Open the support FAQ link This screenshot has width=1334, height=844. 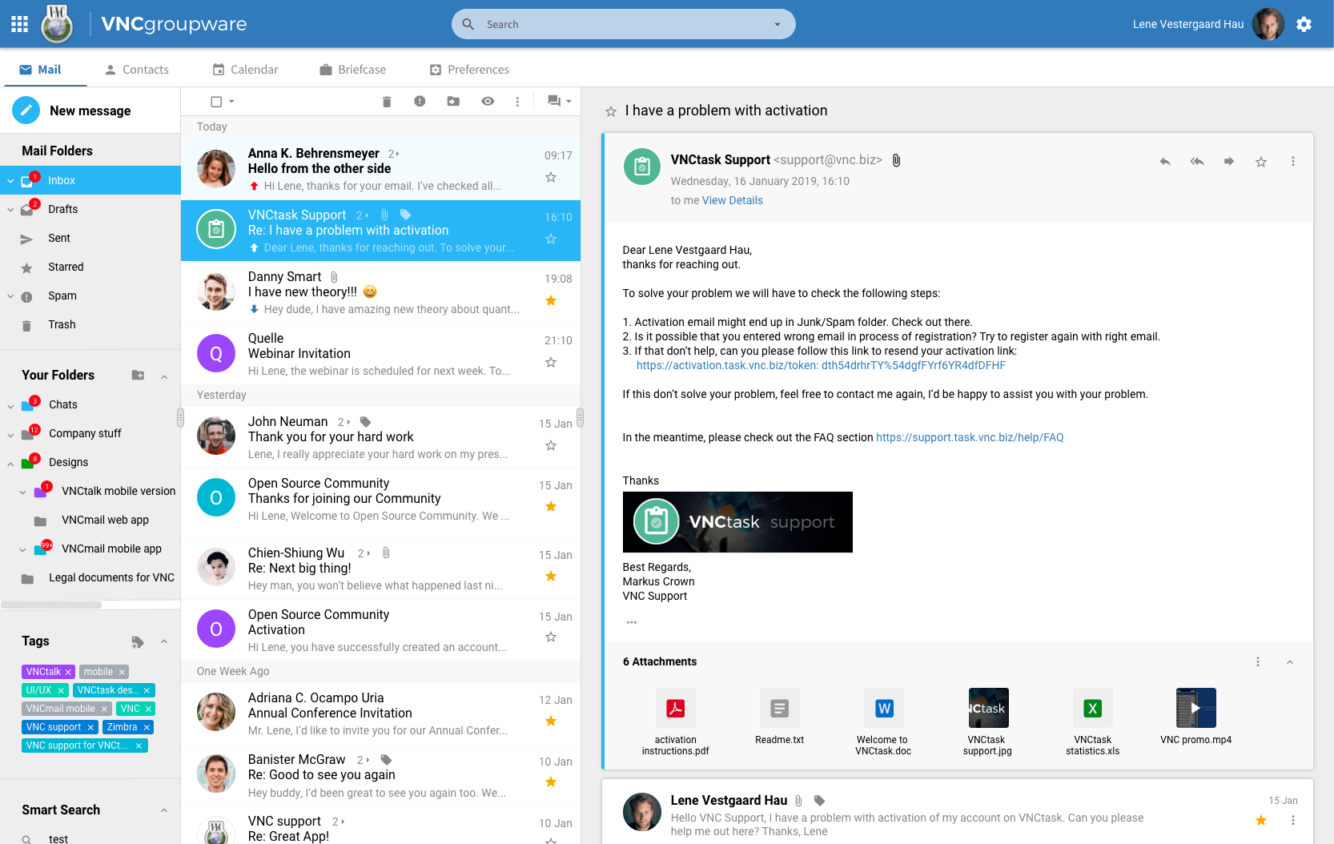(x=970, y=437)
